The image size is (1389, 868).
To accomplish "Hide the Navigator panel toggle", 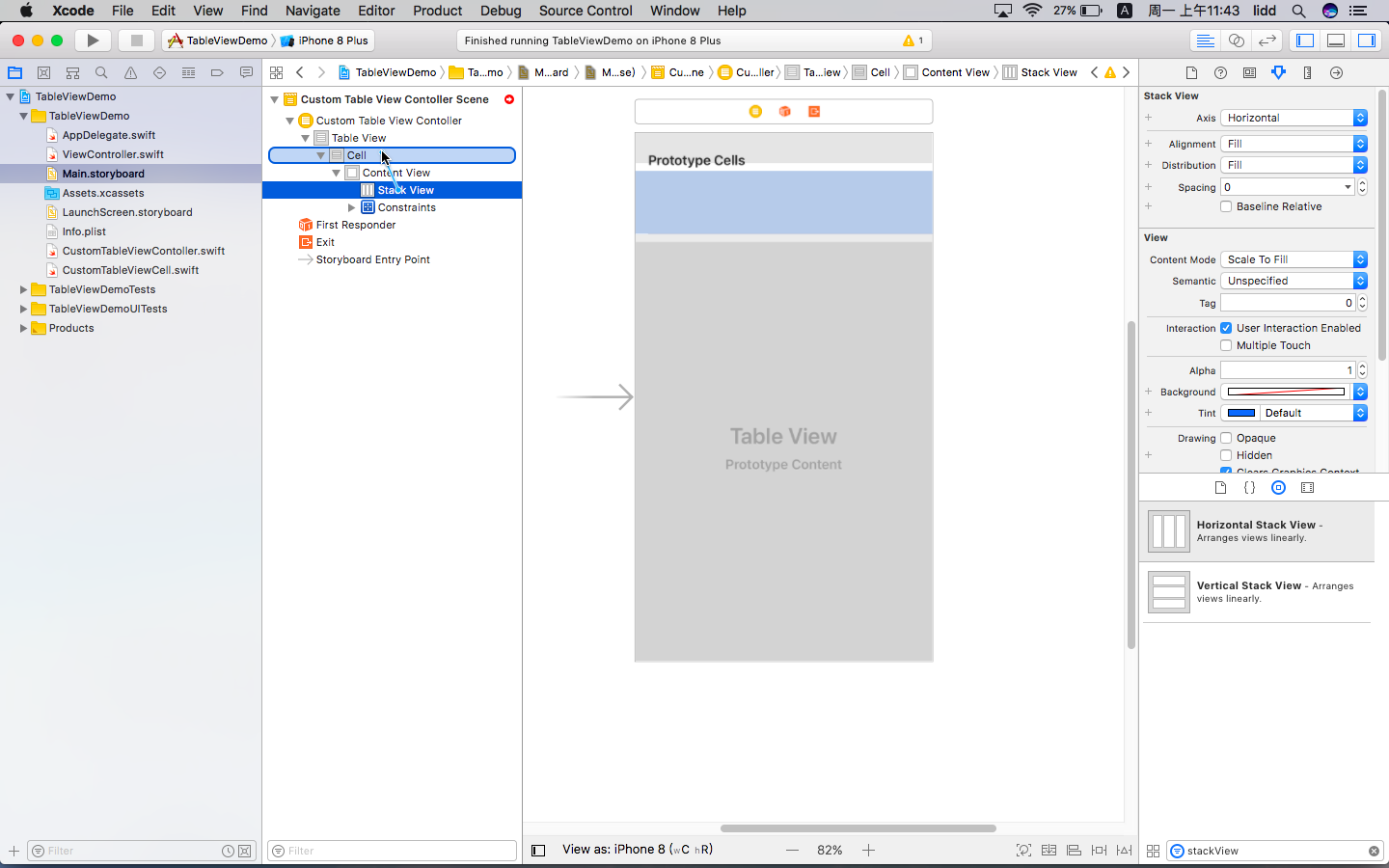I will coord(1305,41).
